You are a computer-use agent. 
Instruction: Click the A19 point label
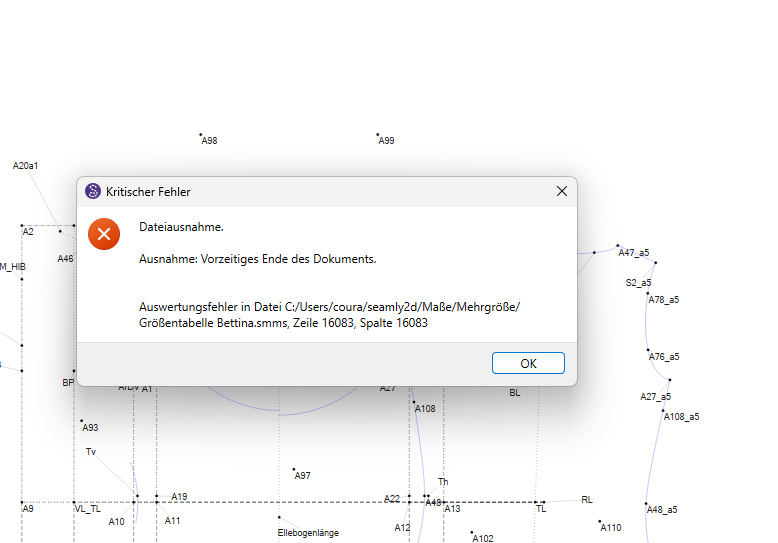tap(179, 496)
